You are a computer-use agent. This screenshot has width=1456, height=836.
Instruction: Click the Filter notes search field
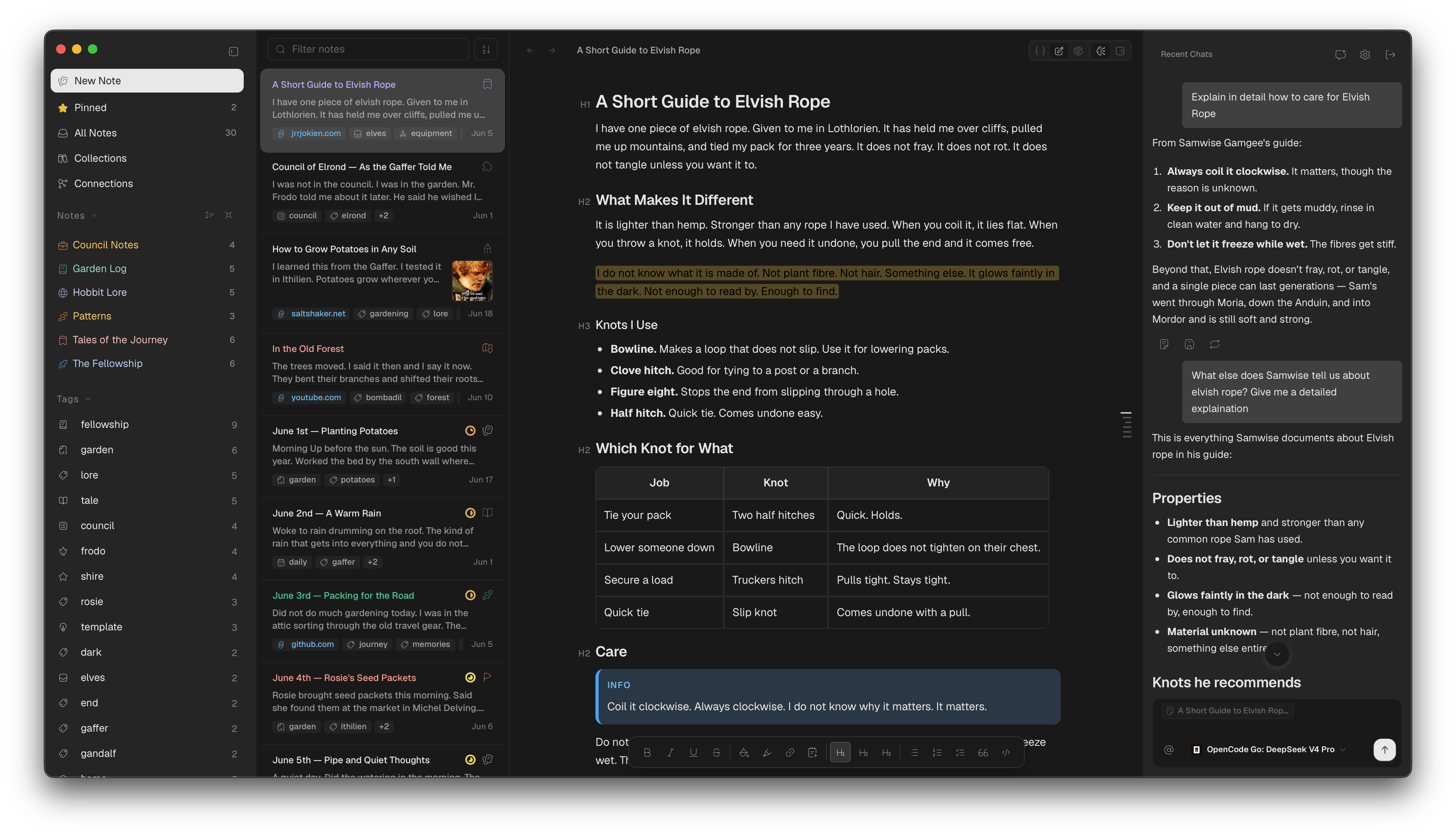(x=368, y=49)
